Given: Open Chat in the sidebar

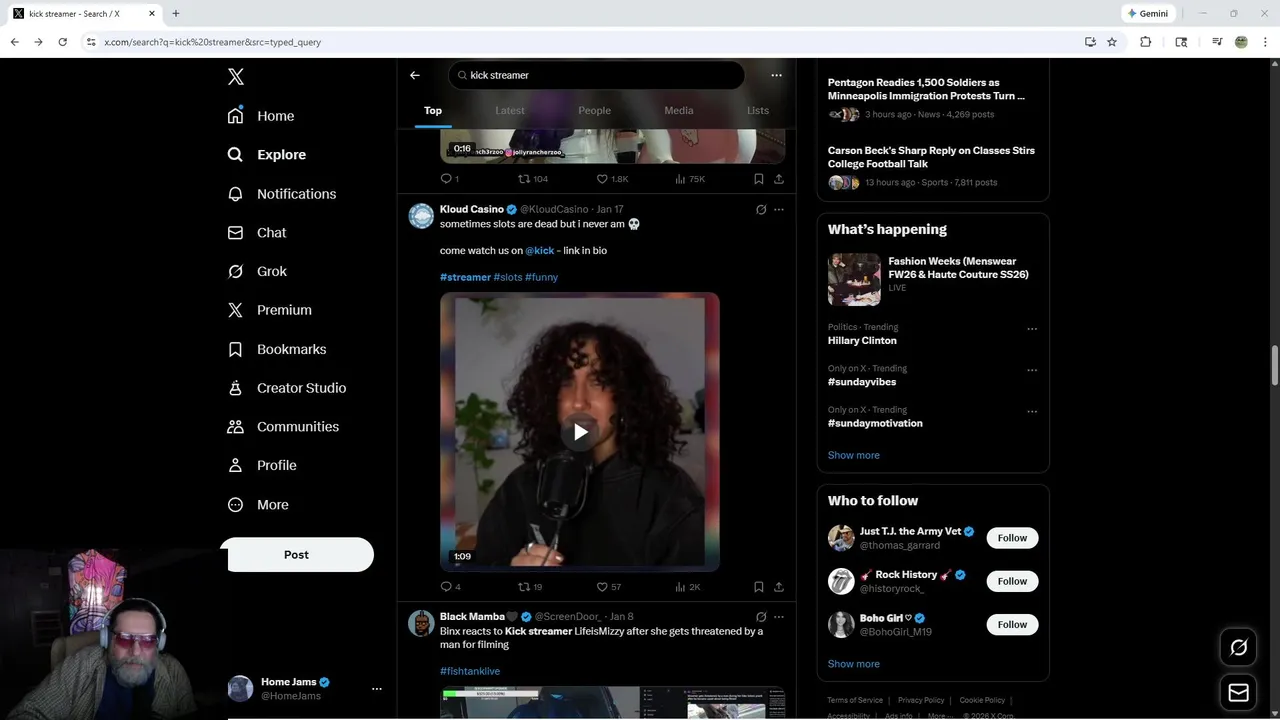Looking at the screenshot, I should click(x=256, y=232).
